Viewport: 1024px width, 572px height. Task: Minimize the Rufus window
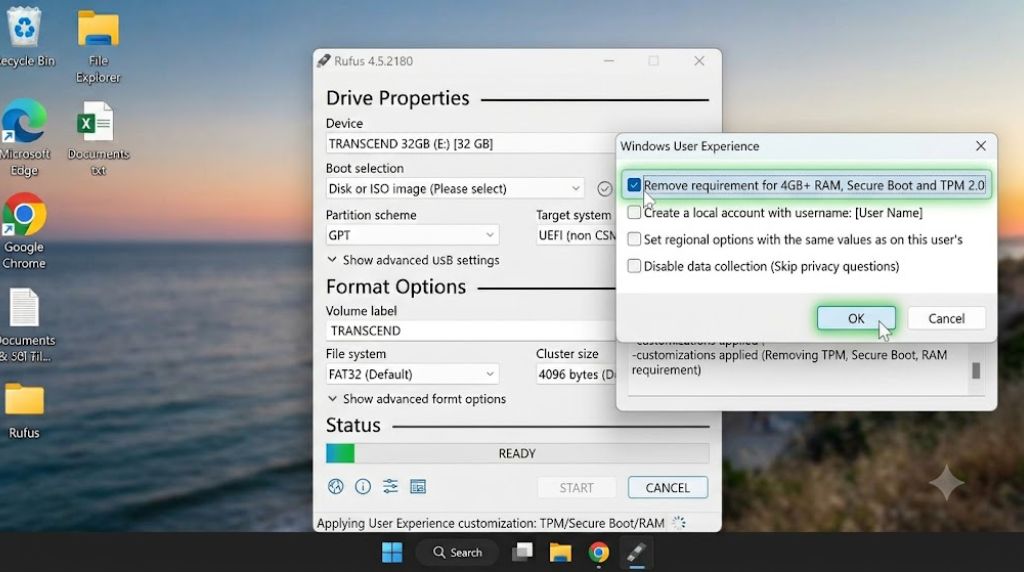tap(609, 61)
